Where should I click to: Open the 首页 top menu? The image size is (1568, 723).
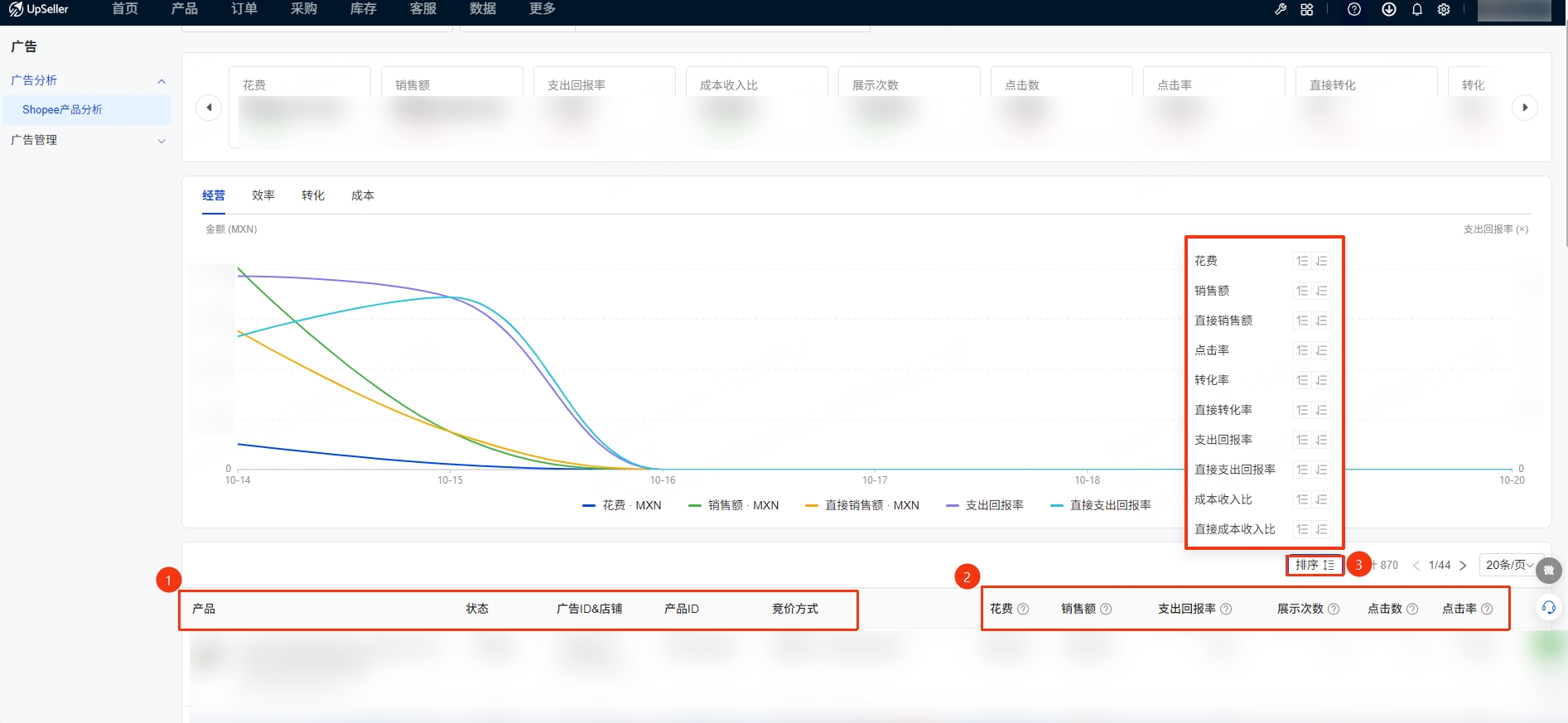[x=125, y=9]
